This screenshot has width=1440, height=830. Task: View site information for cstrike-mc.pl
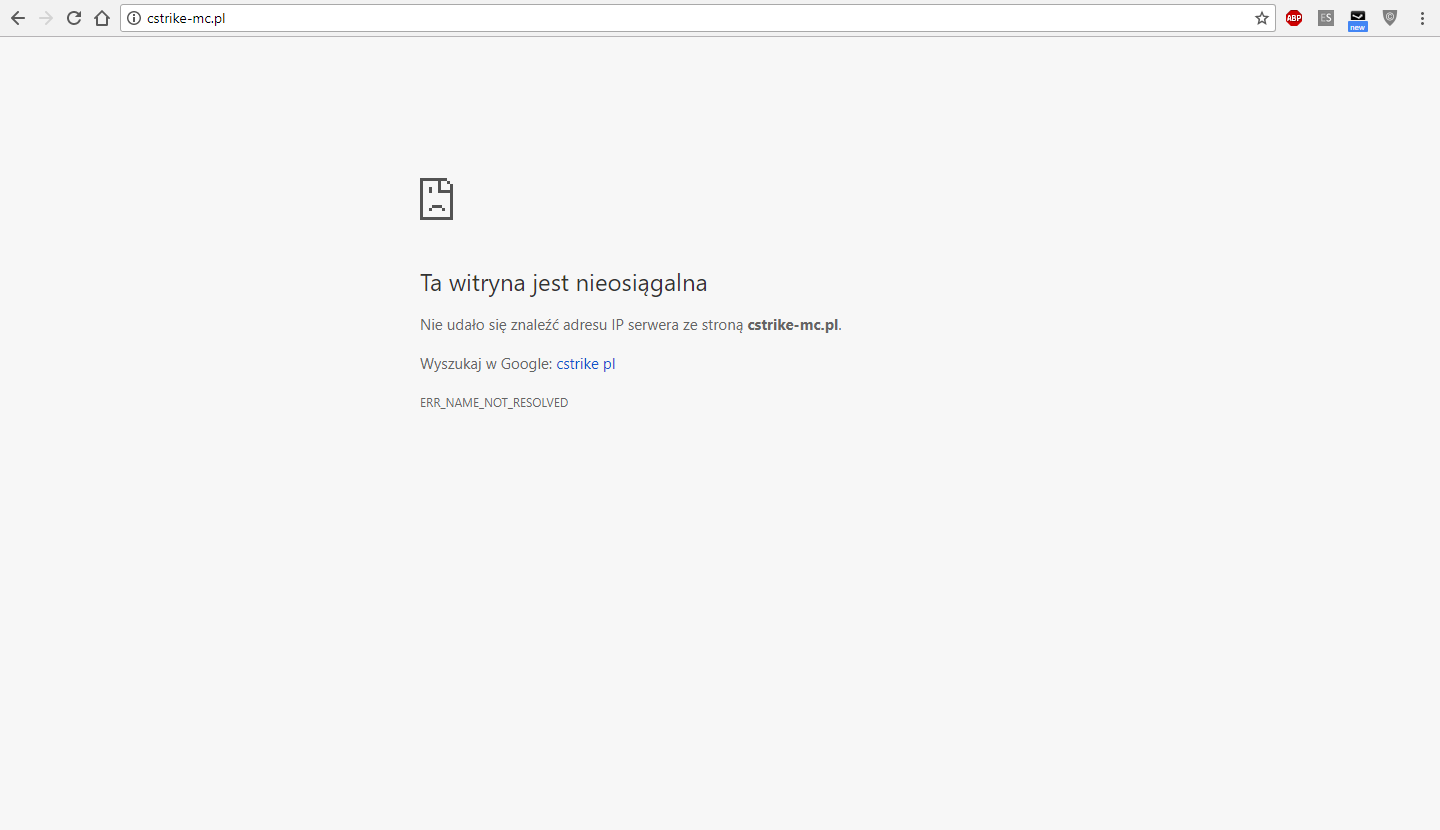coord(134,18)
